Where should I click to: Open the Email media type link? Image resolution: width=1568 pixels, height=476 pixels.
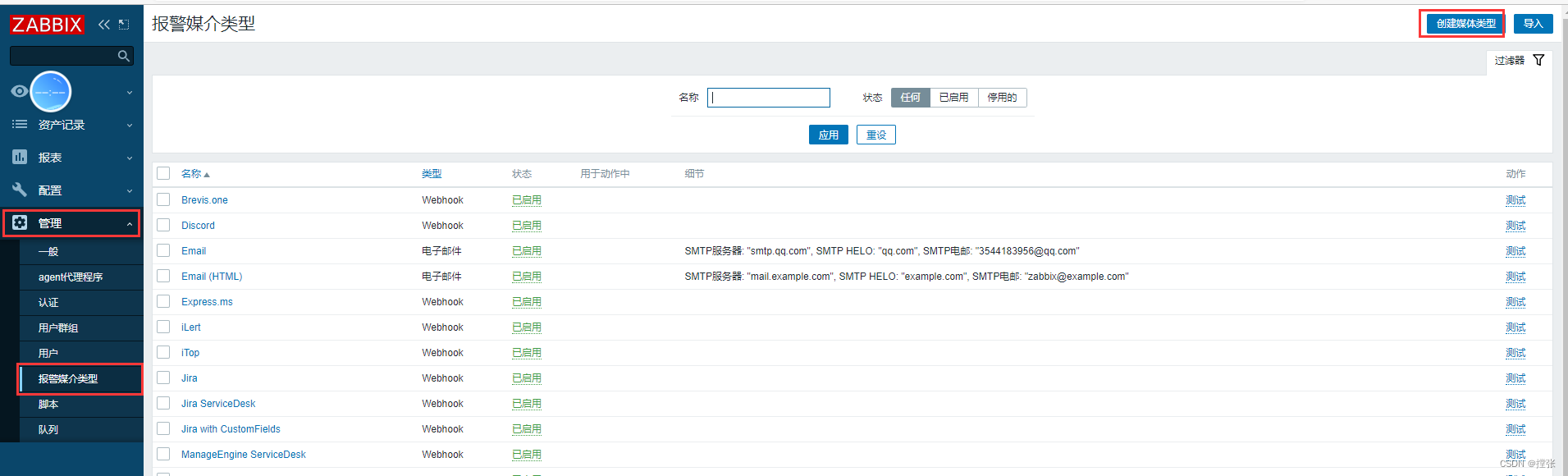click(194, 251)
